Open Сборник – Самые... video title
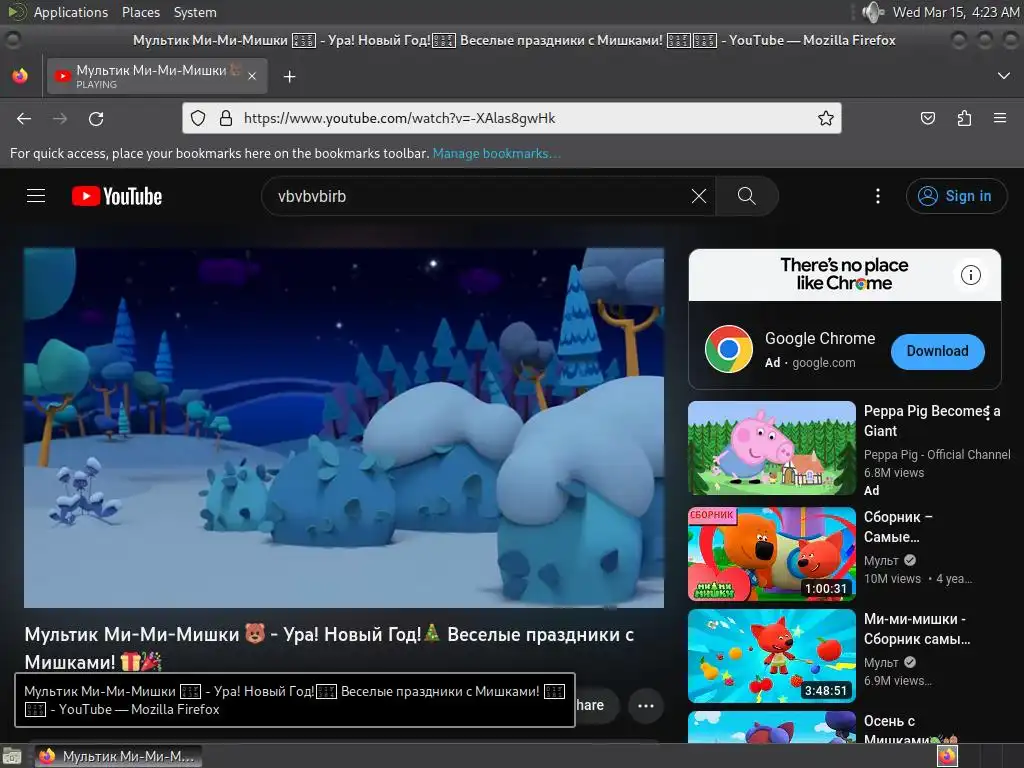 click(x=898, y=527)
